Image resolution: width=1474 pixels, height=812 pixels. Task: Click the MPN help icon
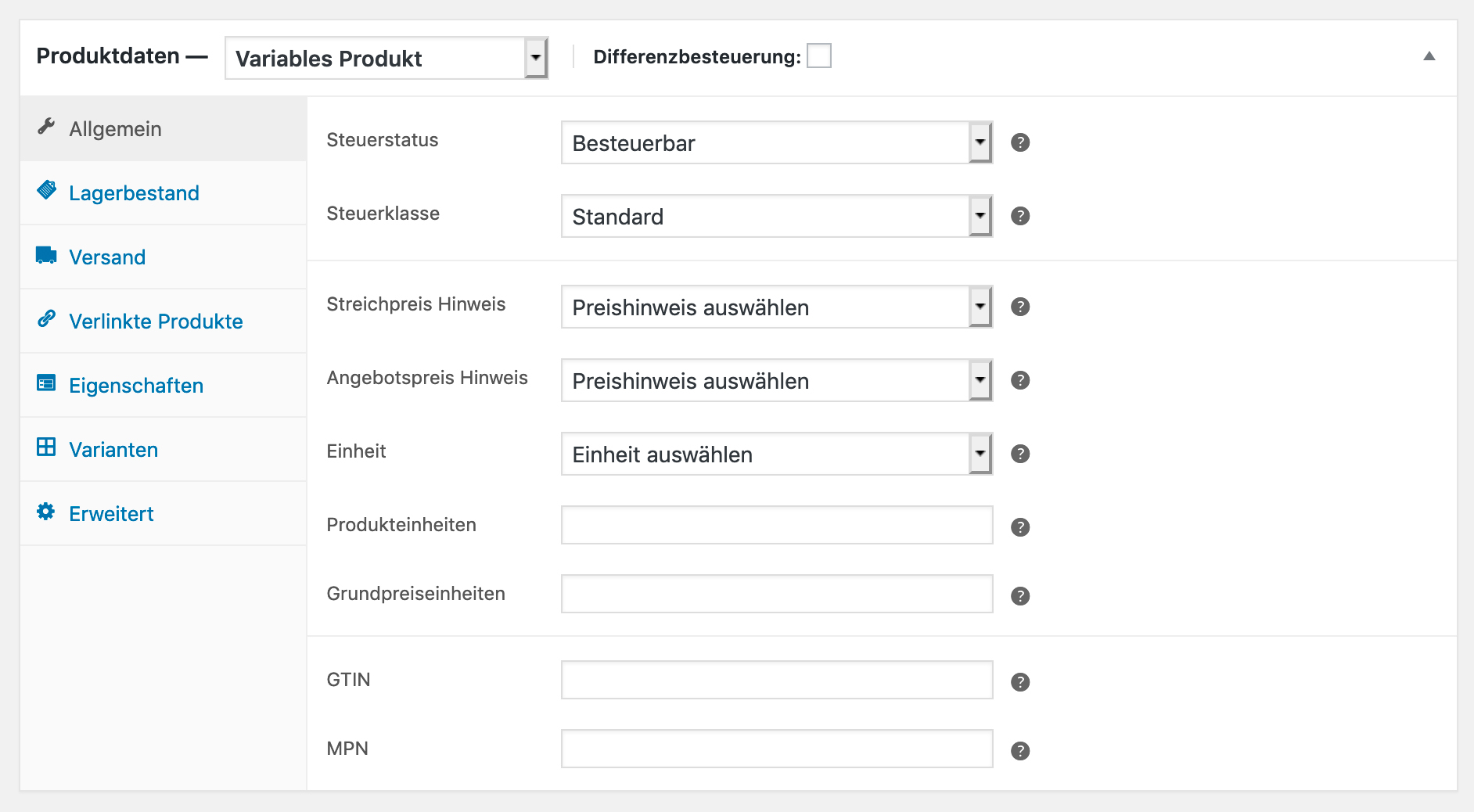1020,751
